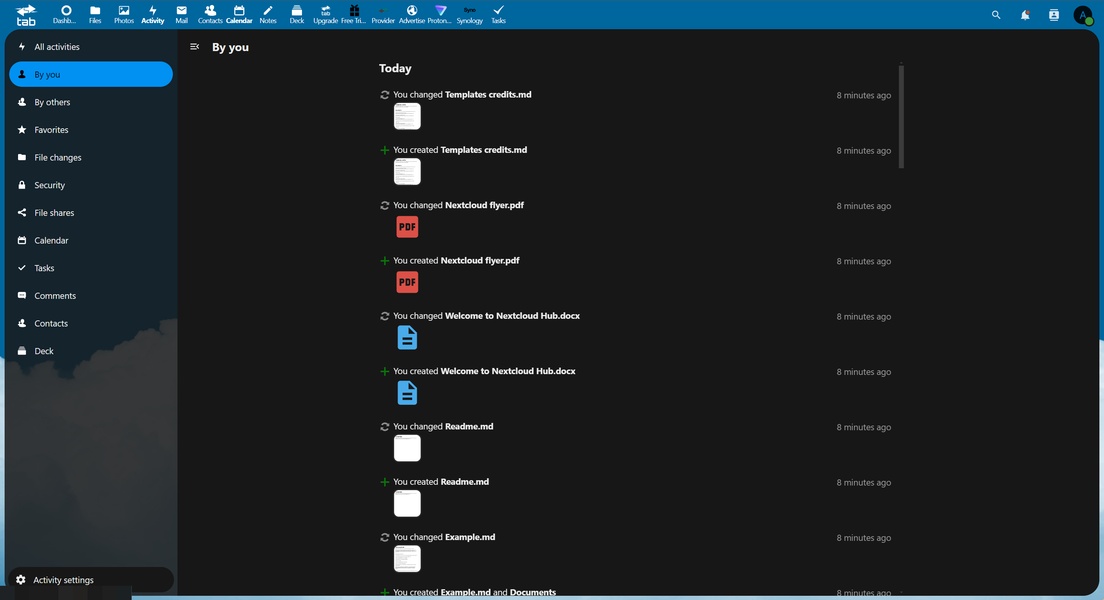
Task: Open Nextcloud flyer.pdf changed link
Action: point(484,205)
